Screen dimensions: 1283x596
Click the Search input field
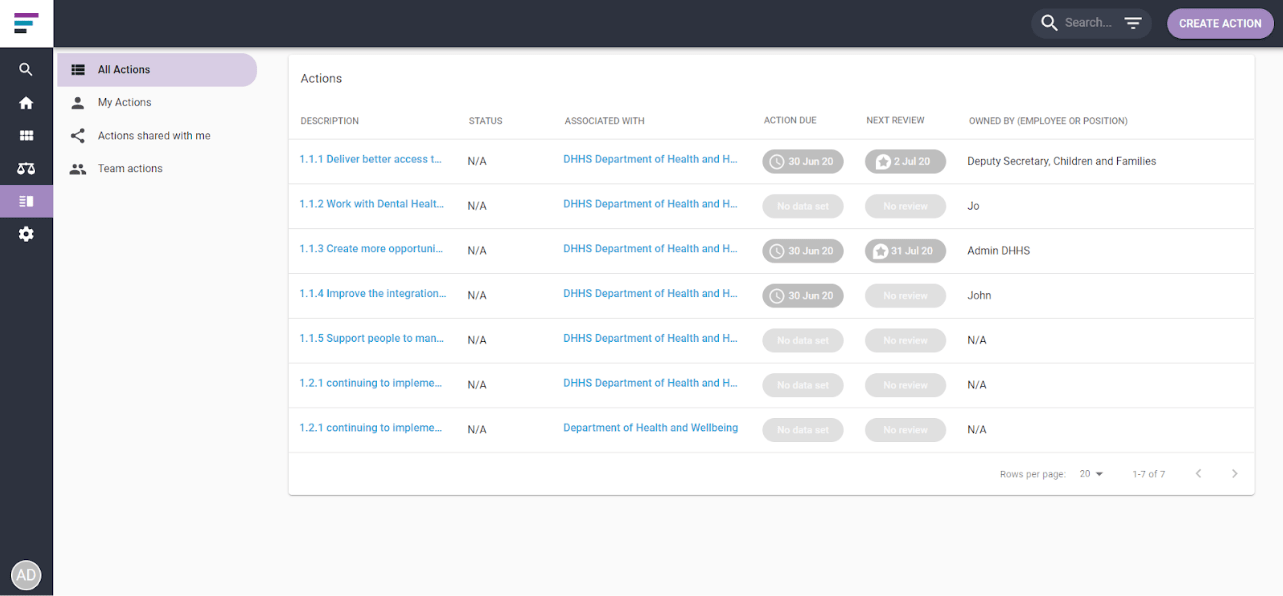tap(1088, 23)
